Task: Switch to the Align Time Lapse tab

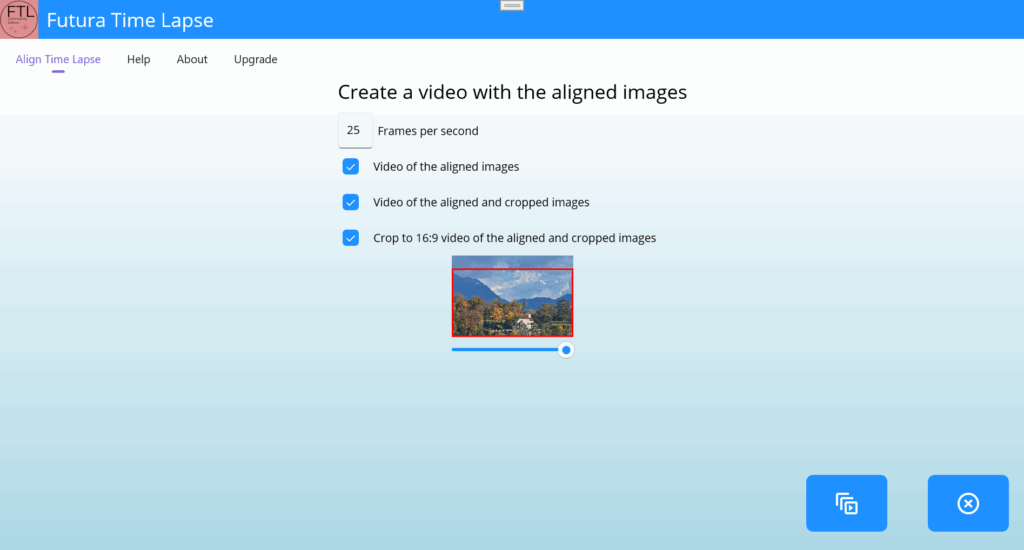Action: click(58, 60)
